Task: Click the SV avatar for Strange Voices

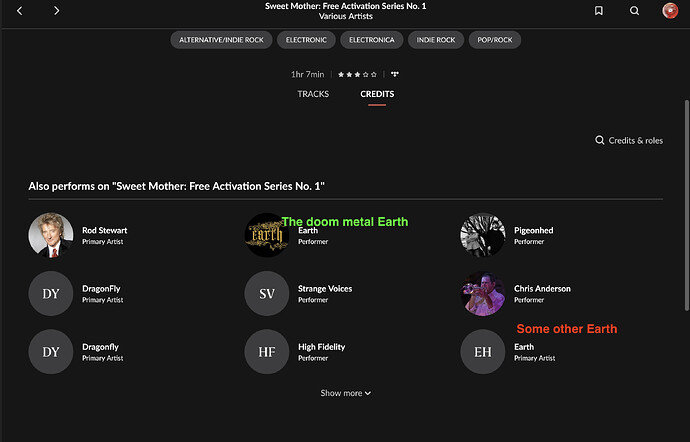Action: [x=267, y=293]
